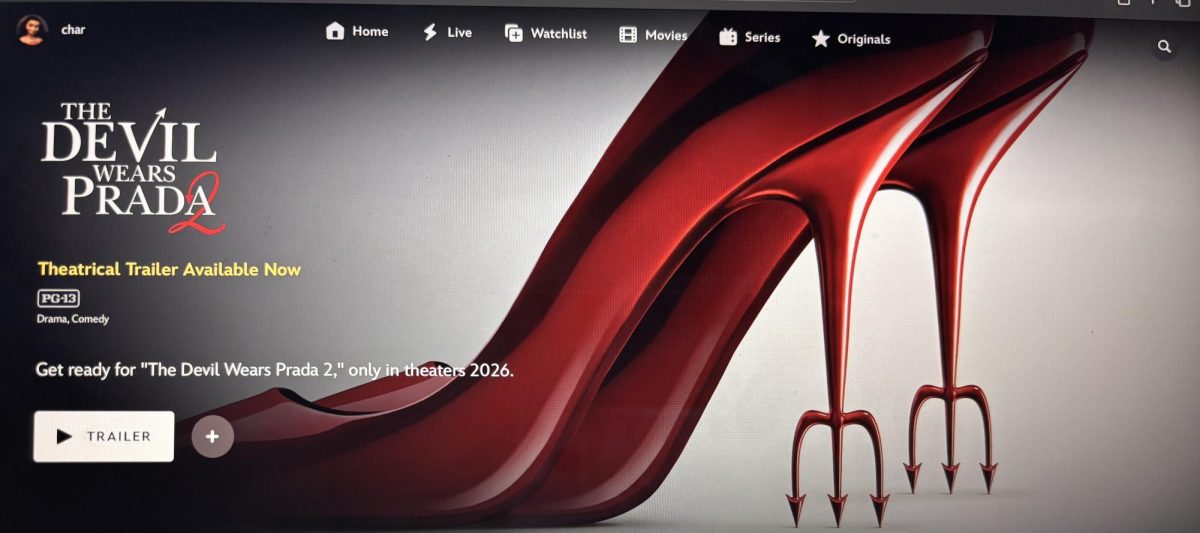Open the Watchlist page
The image size is (1200, 533).
(546, 34)
